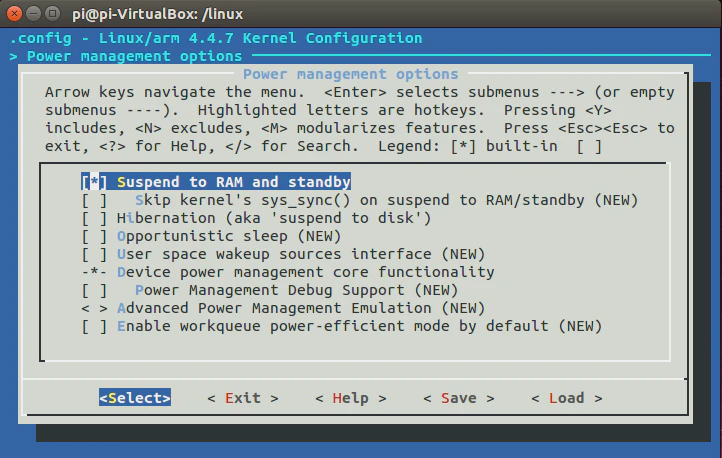Select the 'Hibernation (aka suspend to disk)' label

[274, 218]
